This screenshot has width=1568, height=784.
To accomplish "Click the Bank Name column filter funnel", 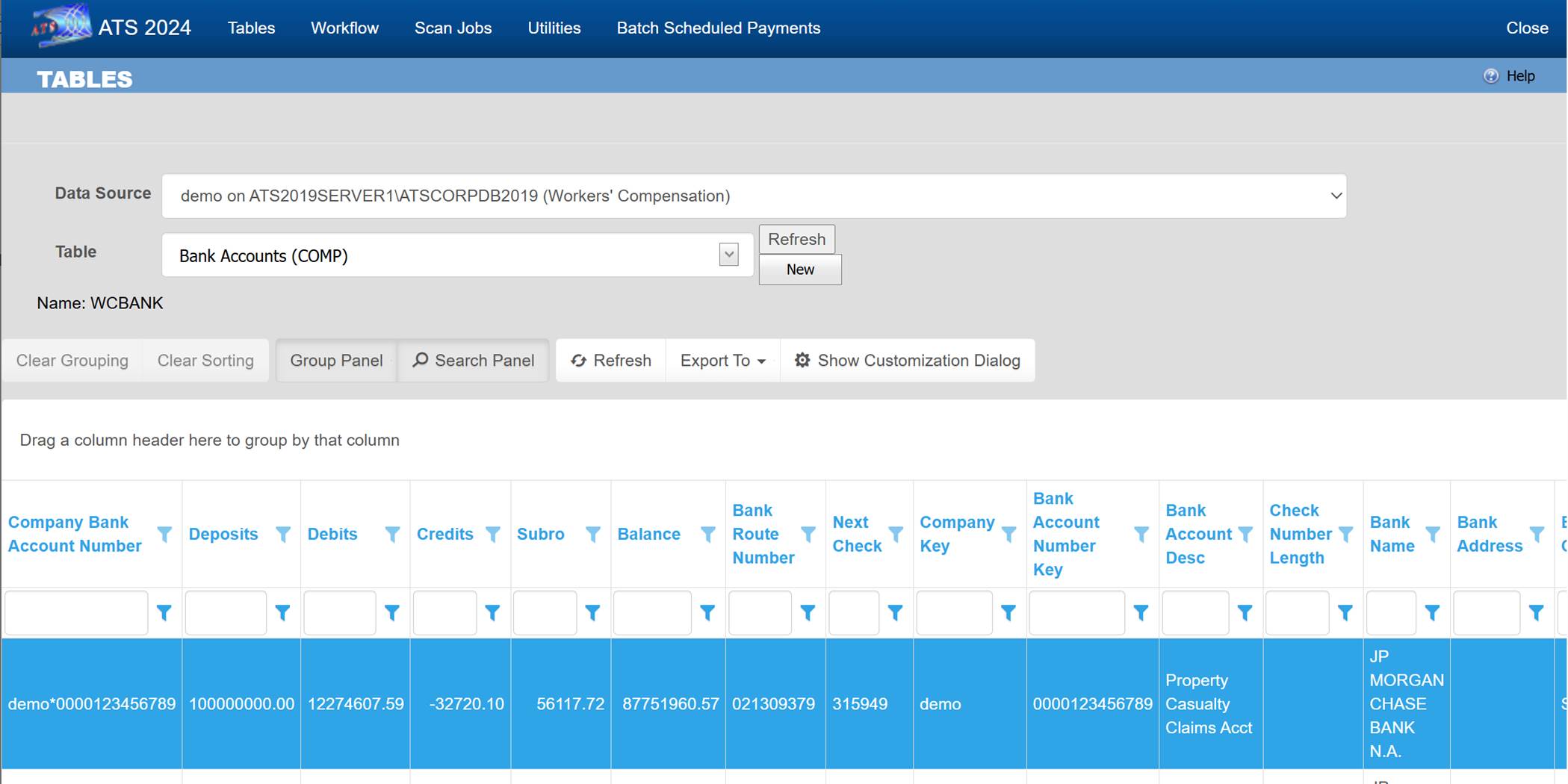I will point(1434,534).
